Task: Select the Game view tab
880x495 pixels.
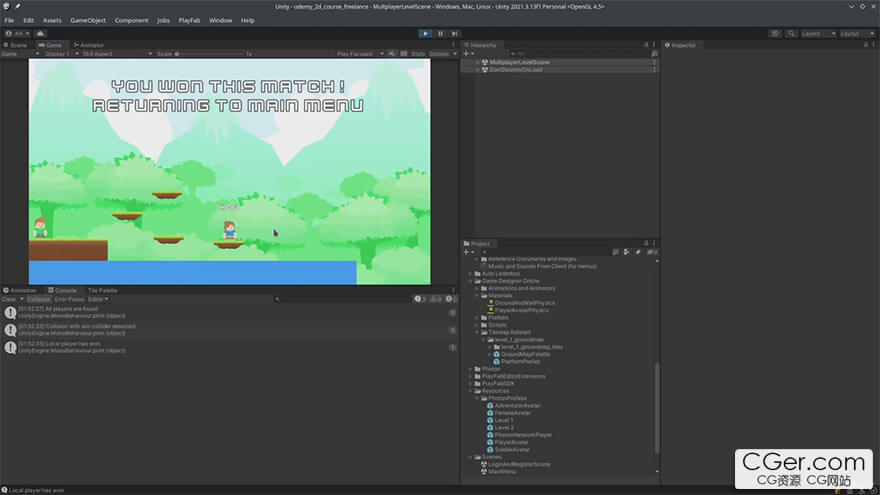Action: click(51, 45)
